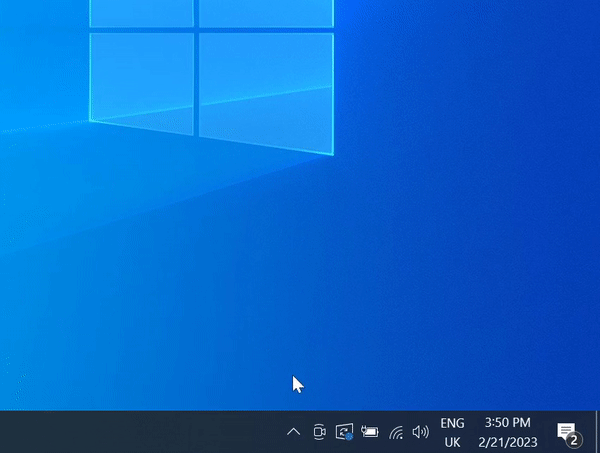Open the remote display connection tray icon
The height and width of the screenshot is (453, 600).
344,432
